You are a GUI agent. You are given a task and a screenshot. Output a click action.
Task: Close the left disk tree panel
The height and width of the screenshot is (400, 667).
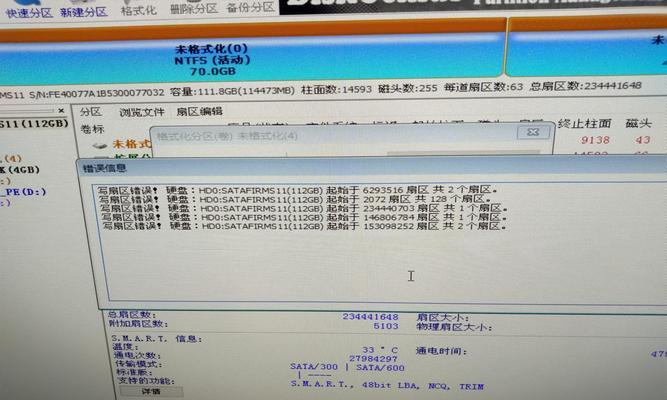point(61,111)
